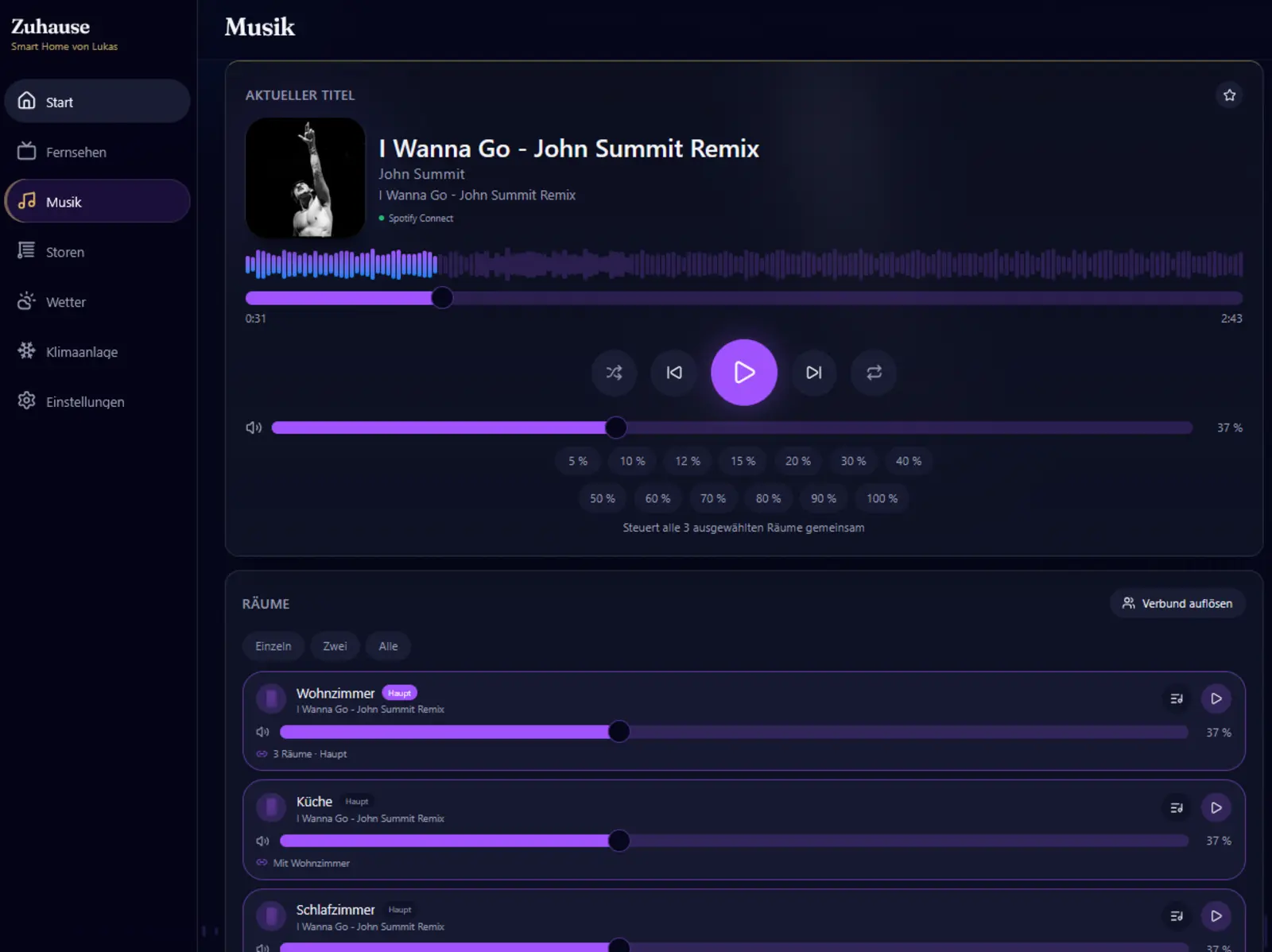Mark current track as favorite with star
The image size is (1272, 952).
click(x=1229, y=95)
